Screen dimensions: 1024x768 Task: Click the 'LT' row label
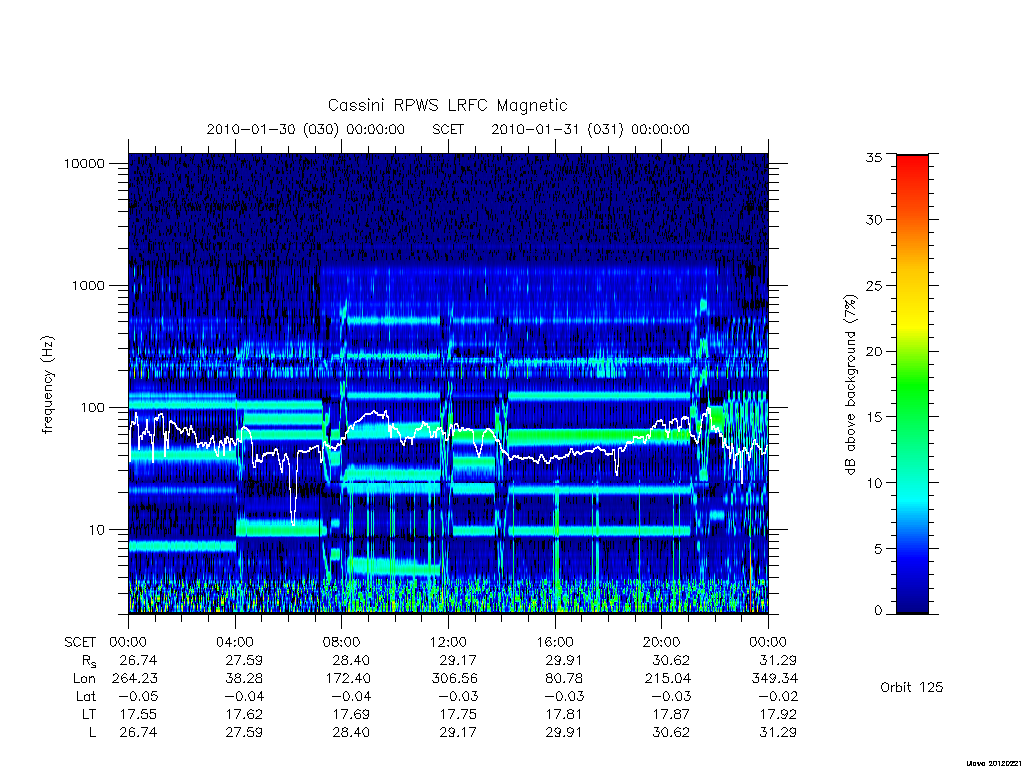click(x=89, y=714)
